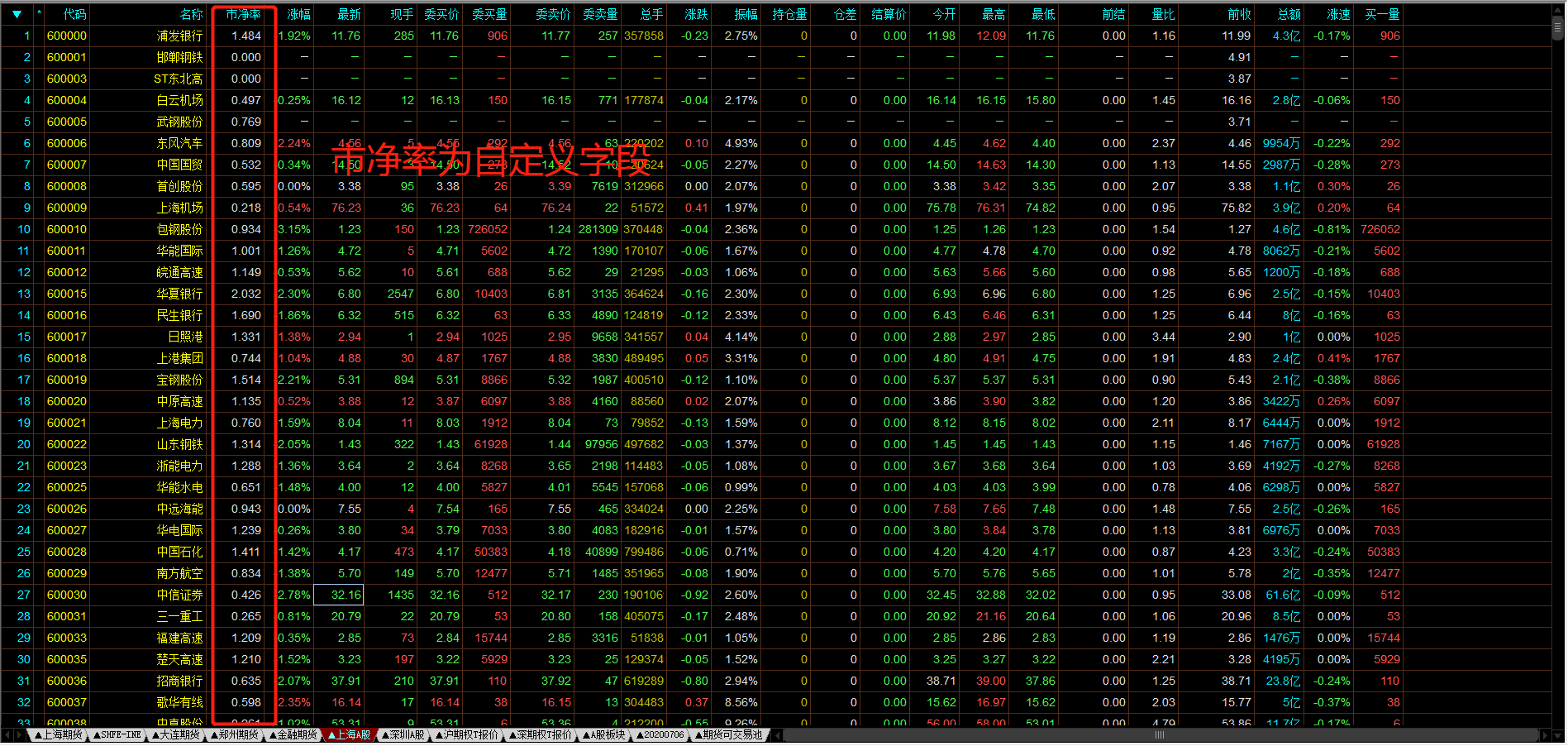Switch to the 20200706 tab
Screen dimensions: 1568x746
click(x=660, y=734)
